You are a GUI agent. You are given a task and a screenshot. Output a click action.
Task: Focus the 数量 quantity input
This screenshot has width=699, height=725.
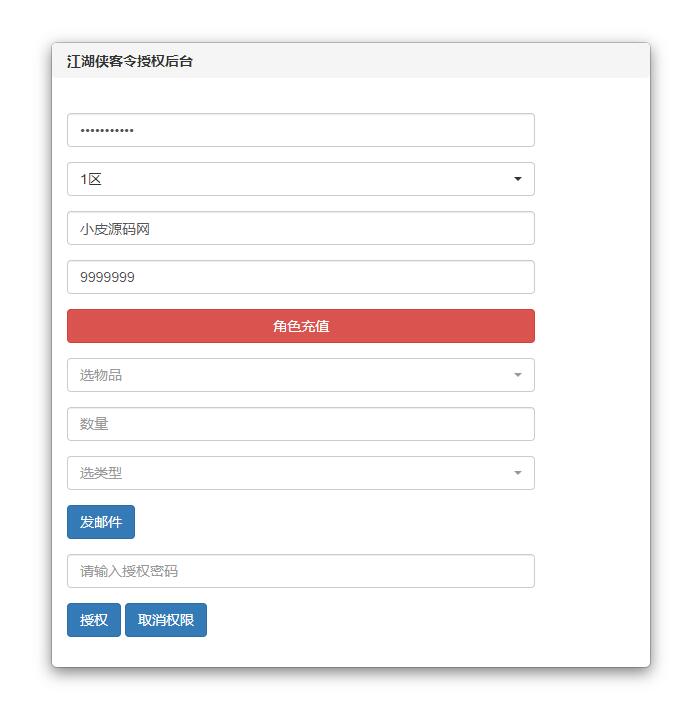point(300,424)
